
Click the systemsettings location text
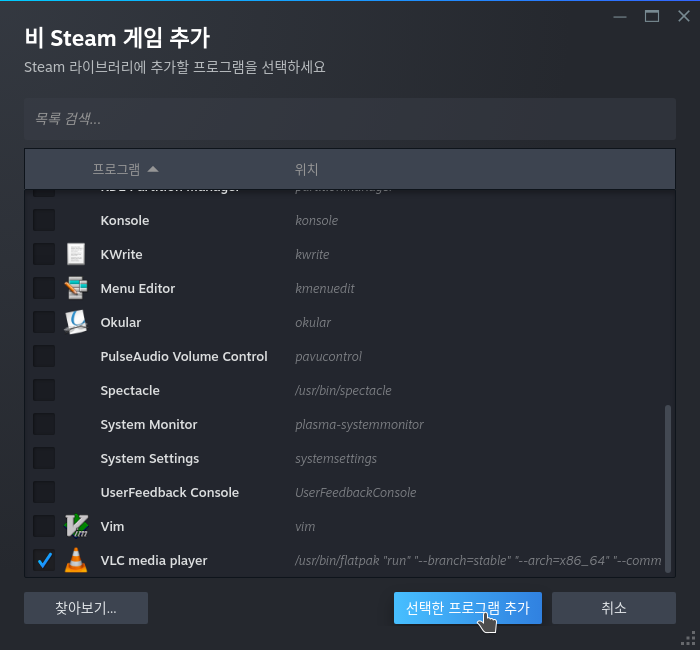coord(336,458)
